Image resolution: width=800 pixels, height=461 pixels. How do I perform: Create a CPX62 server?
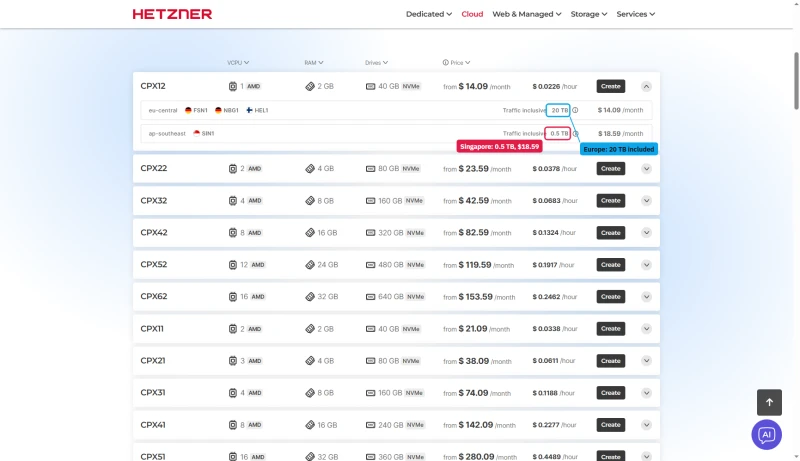coord(611,297)
